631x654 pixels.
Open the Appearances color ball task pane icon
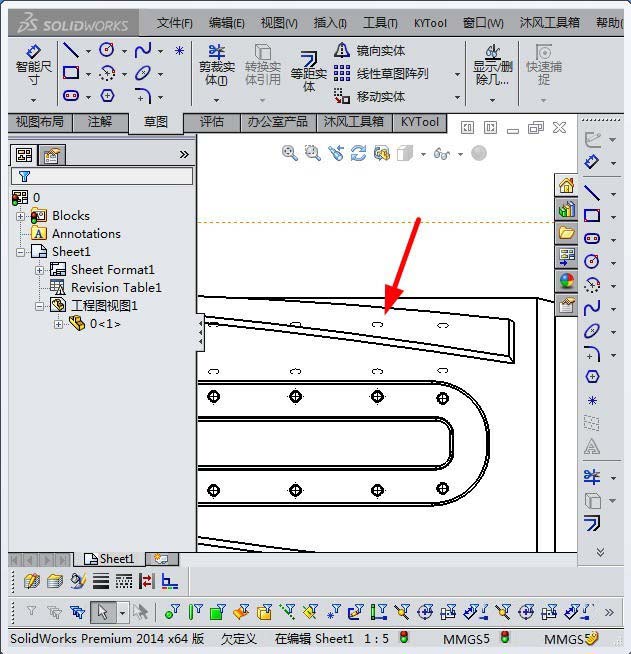566,281
